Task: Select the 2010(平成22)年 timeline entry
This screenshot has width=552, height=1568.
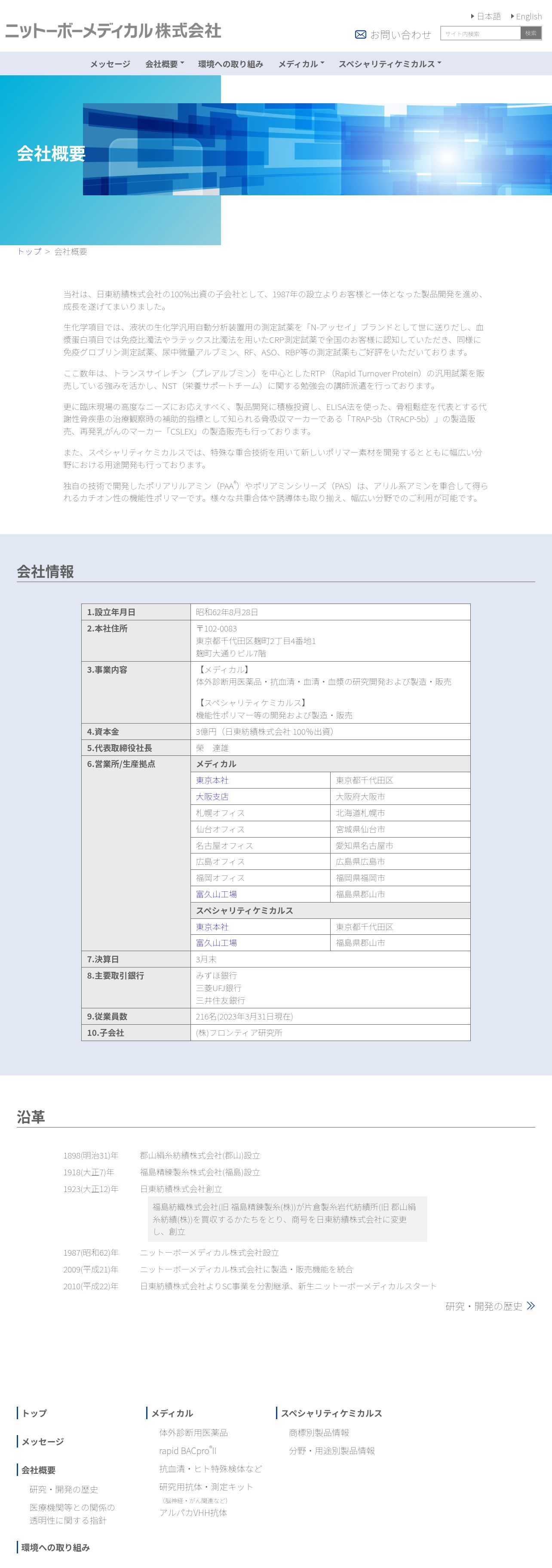Action: click(91, 1286)
